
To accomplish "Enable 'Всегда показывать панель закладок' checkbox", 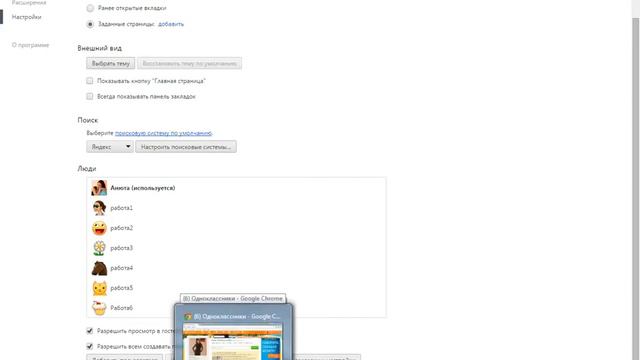I will pos(90,96).
